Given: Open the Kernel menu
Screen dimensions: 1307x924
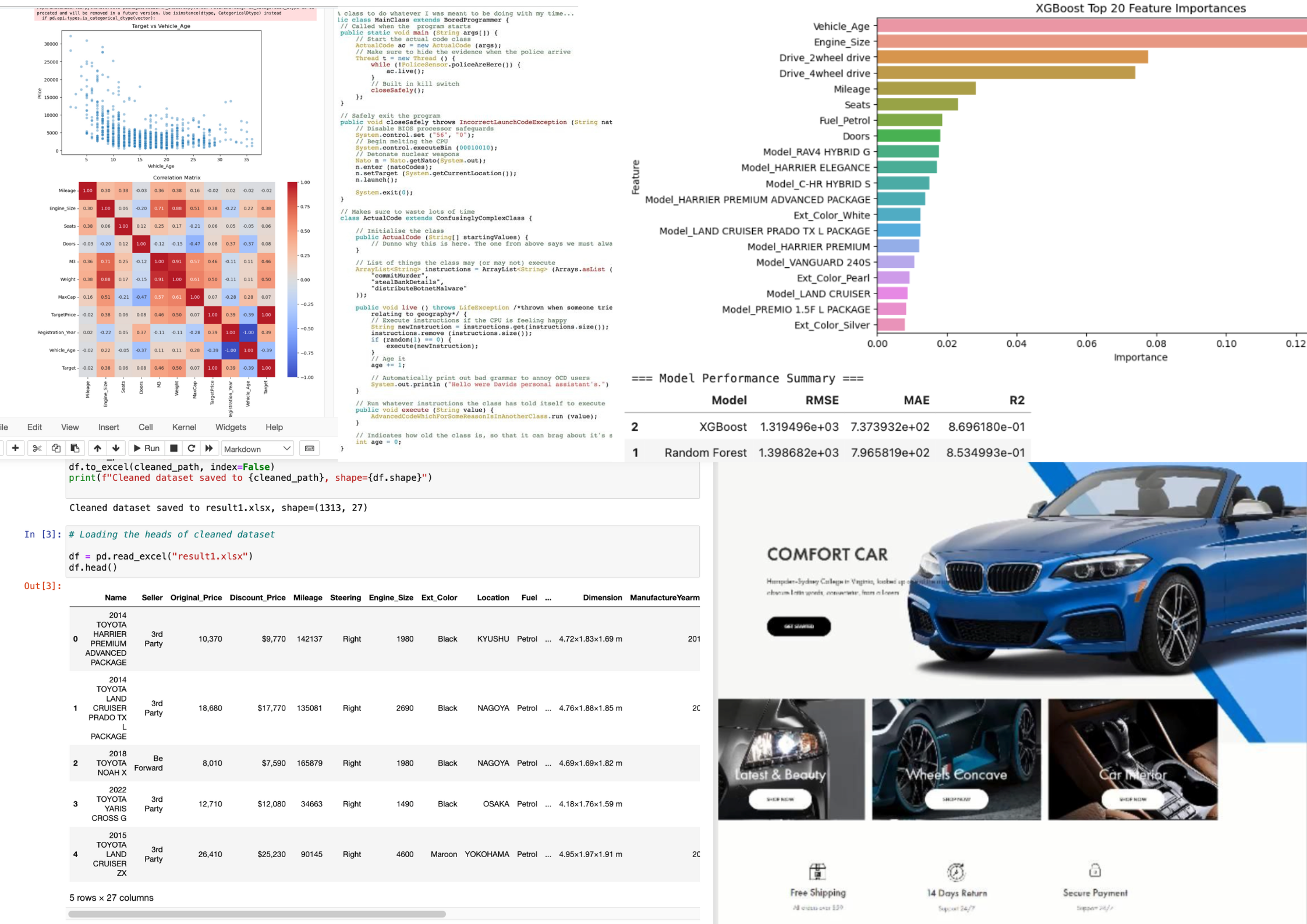Looking at the screenshot, I should [184, 427].
